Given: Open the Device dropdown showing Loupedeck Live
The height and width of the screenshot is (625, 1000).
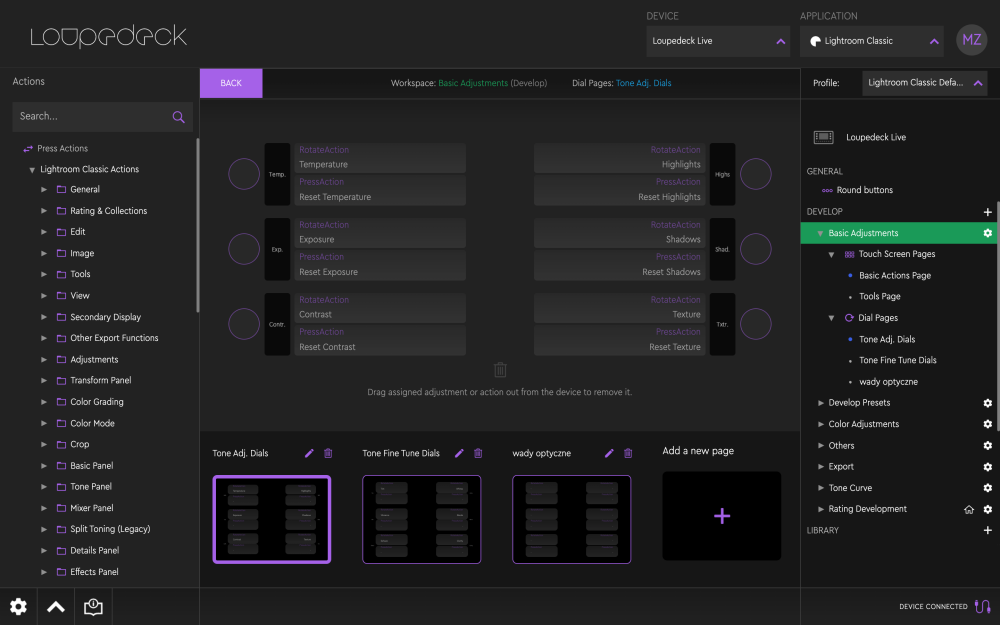Looking at the screenshot, I should (717, 41).
